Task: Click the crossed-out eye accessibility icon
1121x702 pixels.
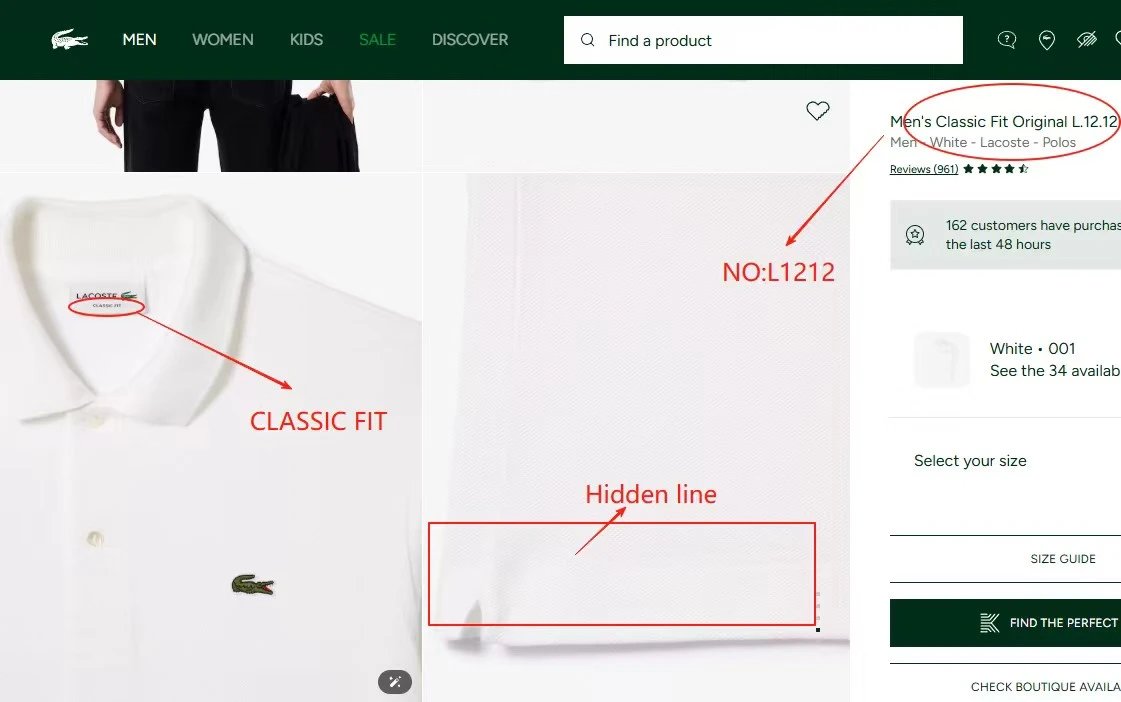Action: (x=1087, y=40)
